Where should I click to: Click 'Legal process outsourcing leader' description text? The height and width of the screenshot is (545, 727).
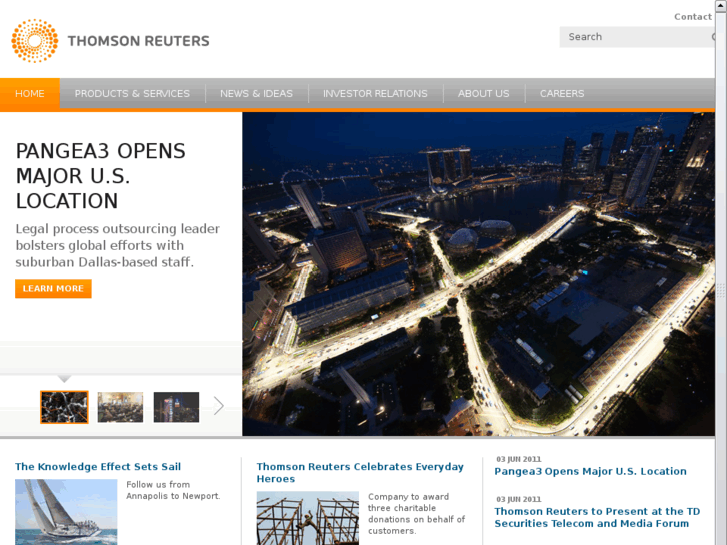point(117,245)
